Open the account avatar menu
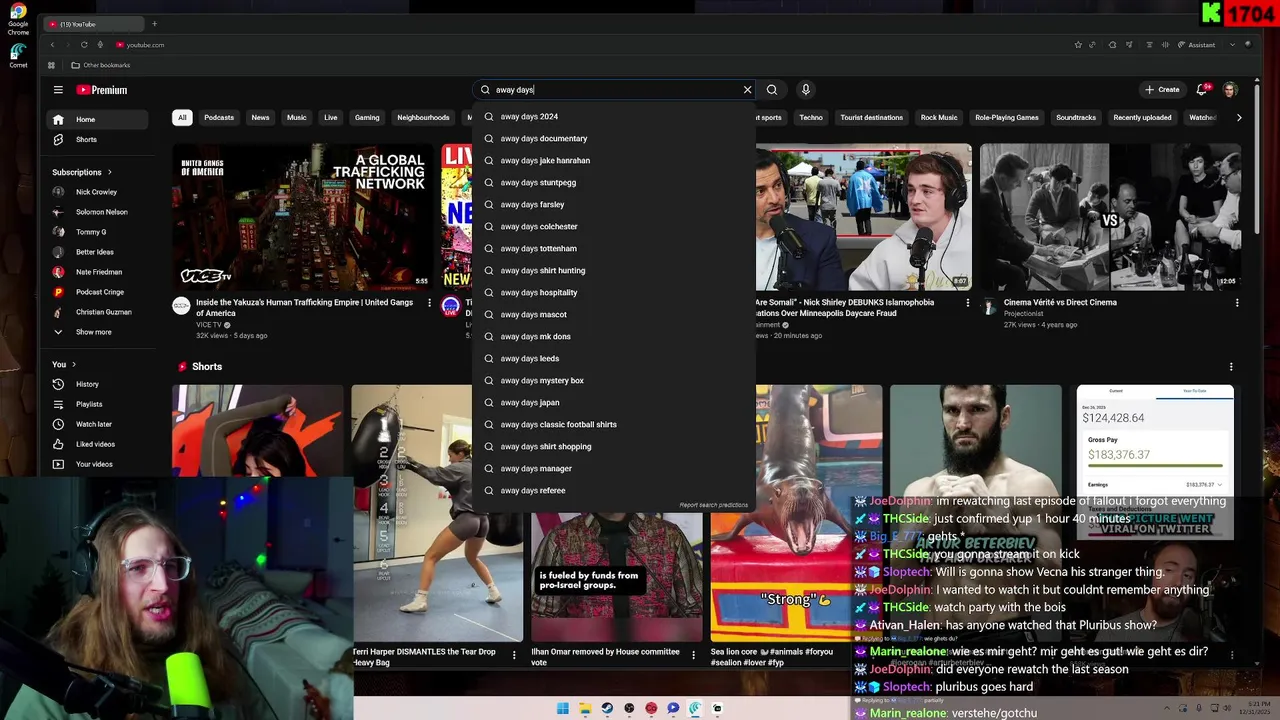The height and width of the screenshot is (720, 1280). 1230,90
